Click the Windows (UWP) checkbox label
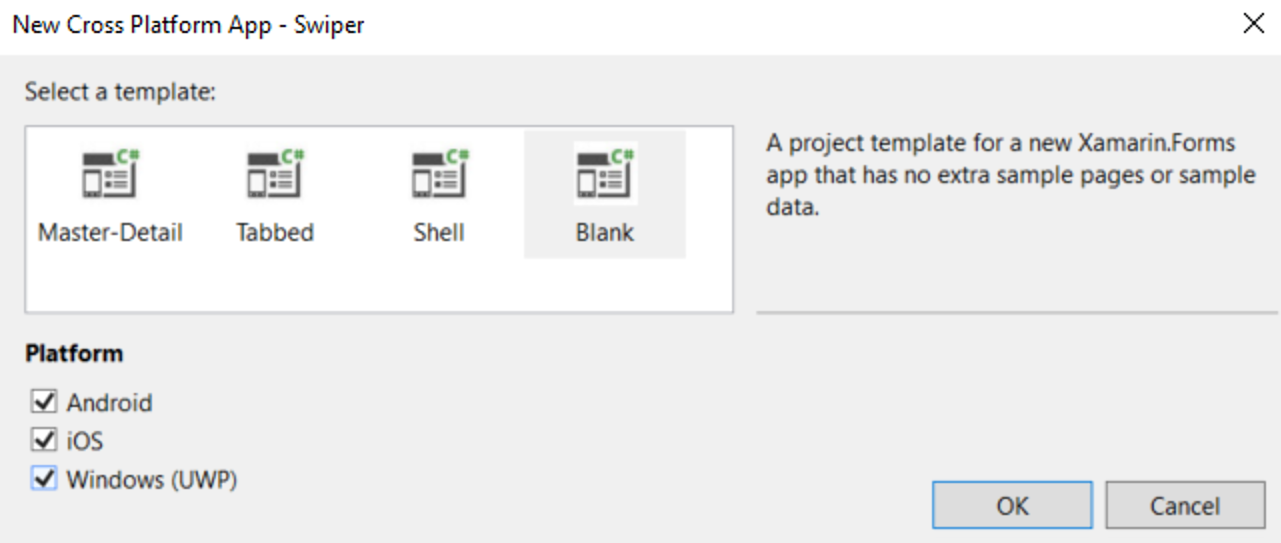 point(152,480)
